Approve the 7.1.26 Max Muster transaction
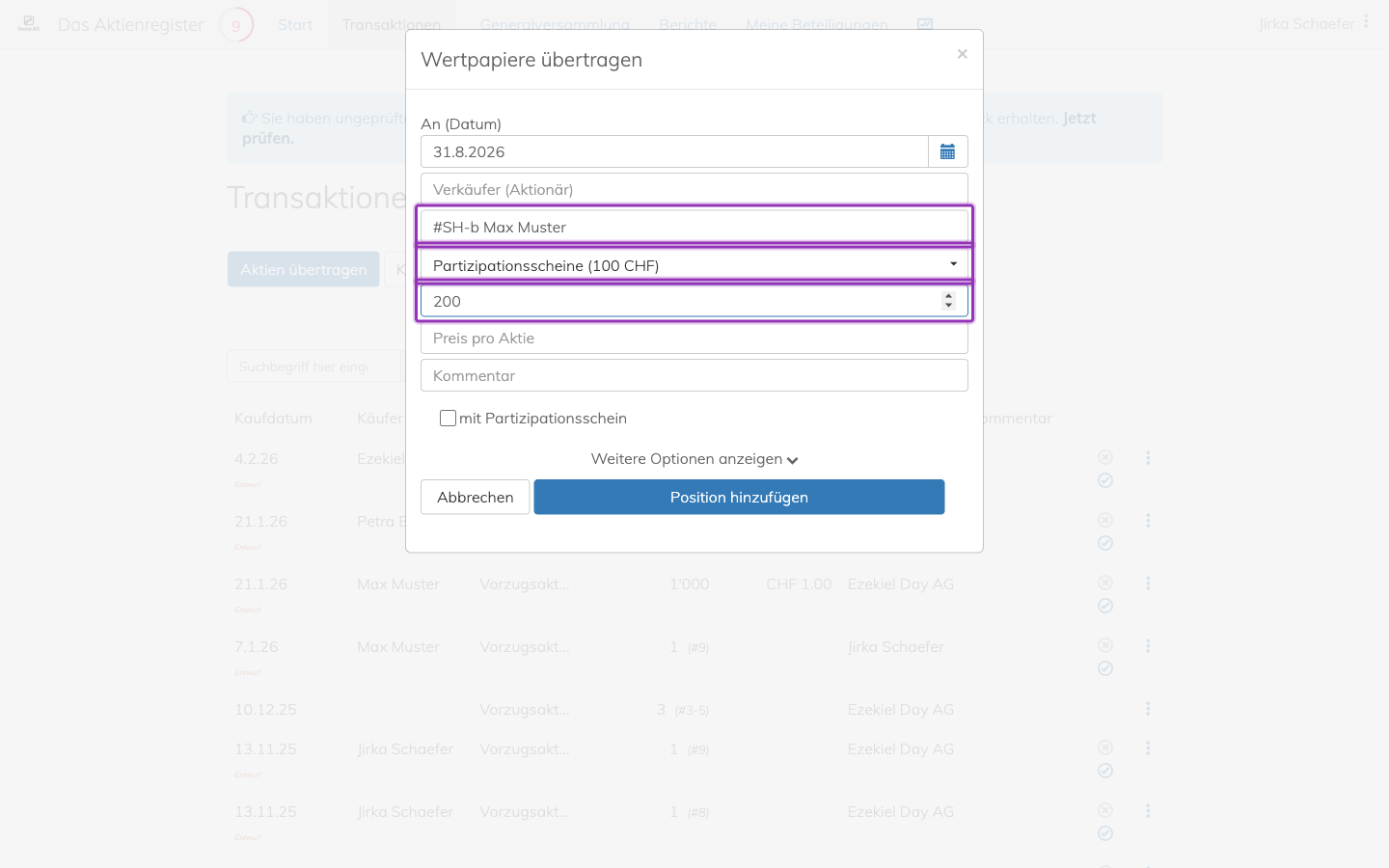The width and height of the screenshot is (1389, 868). point(1105,668)
